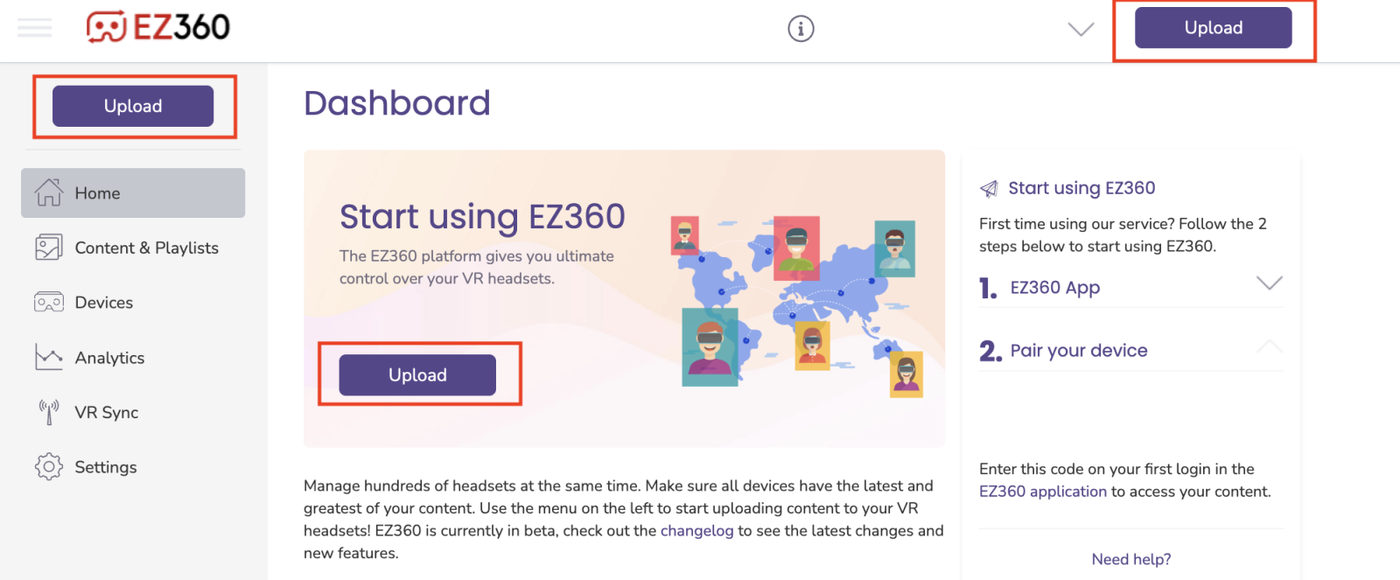Click the EZ360 logo
The image size is (1400, 580).
pos(158,28)
